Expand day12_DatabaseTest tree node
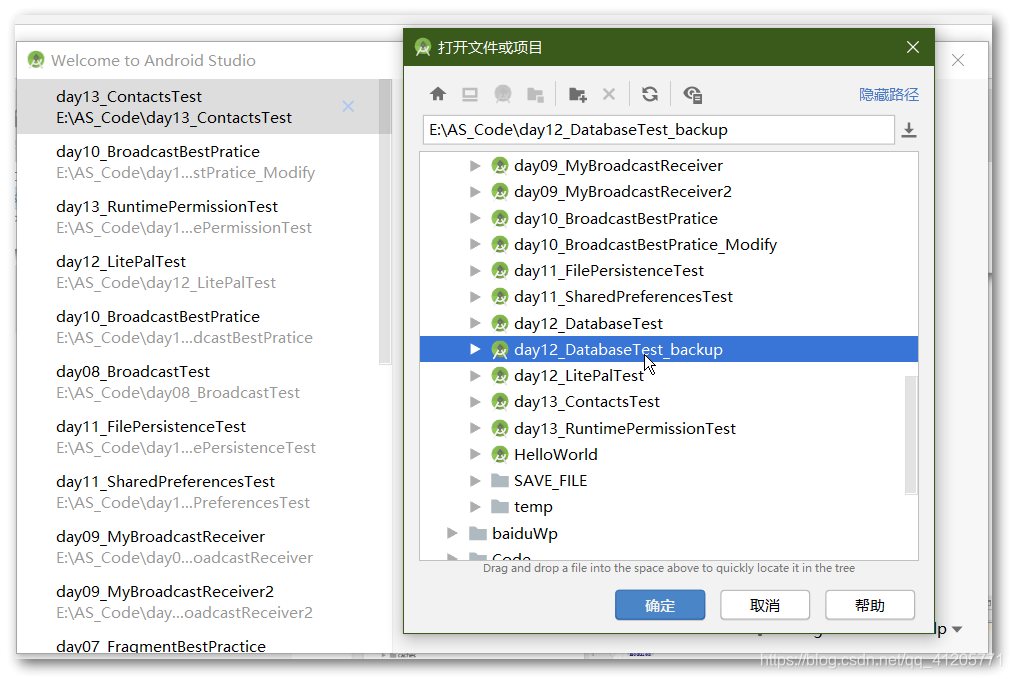Image resolution: width=1012 pixels, height=679 pixels. 475,323
